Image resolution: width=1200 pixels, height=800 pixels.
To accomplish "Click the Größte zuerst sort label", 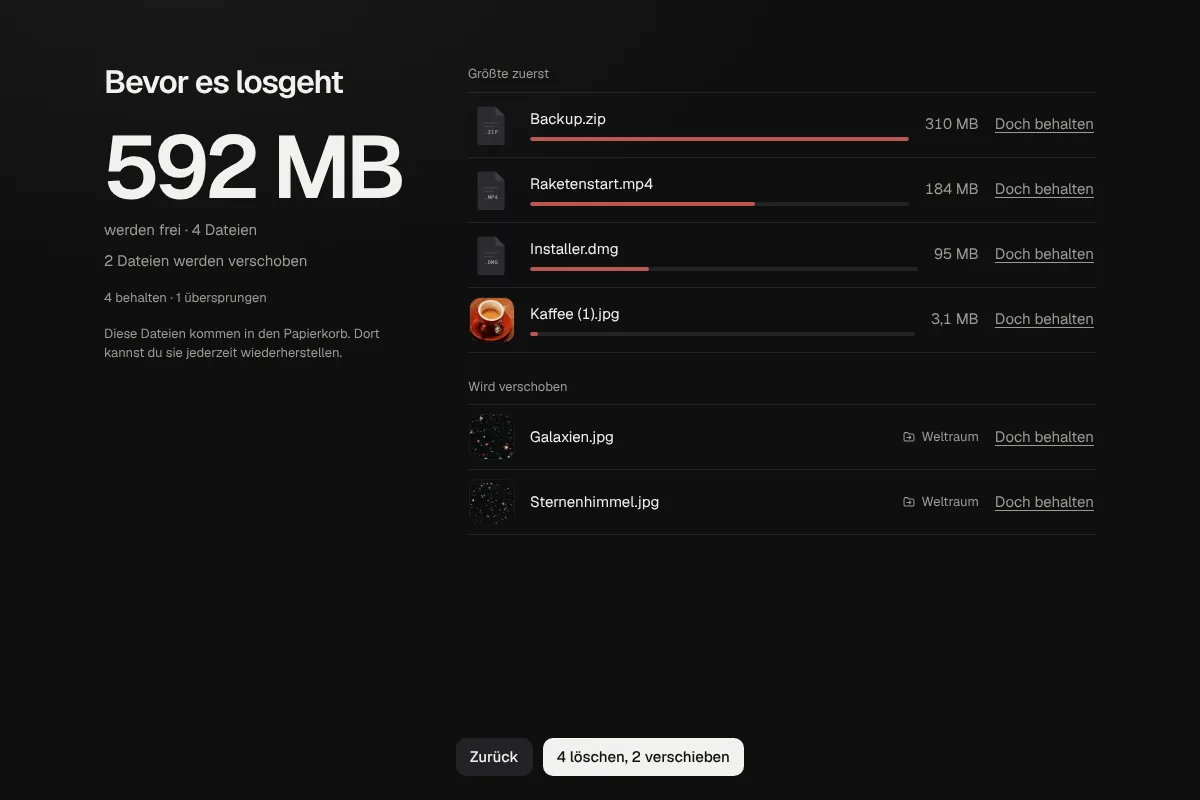I will click(x=508, y=74).
